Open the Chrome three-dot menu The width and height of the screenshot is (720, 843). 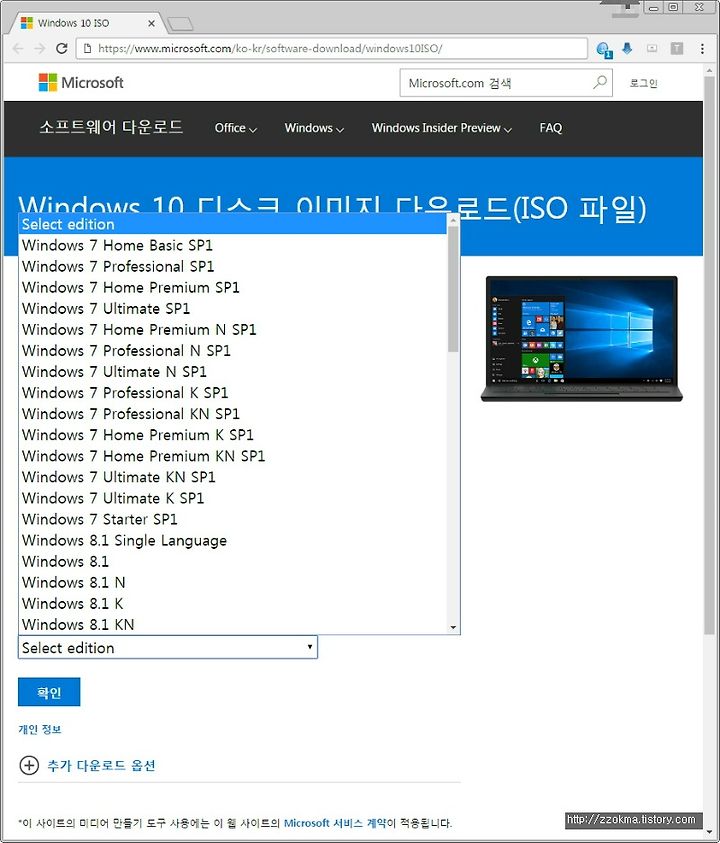[702, 49]
